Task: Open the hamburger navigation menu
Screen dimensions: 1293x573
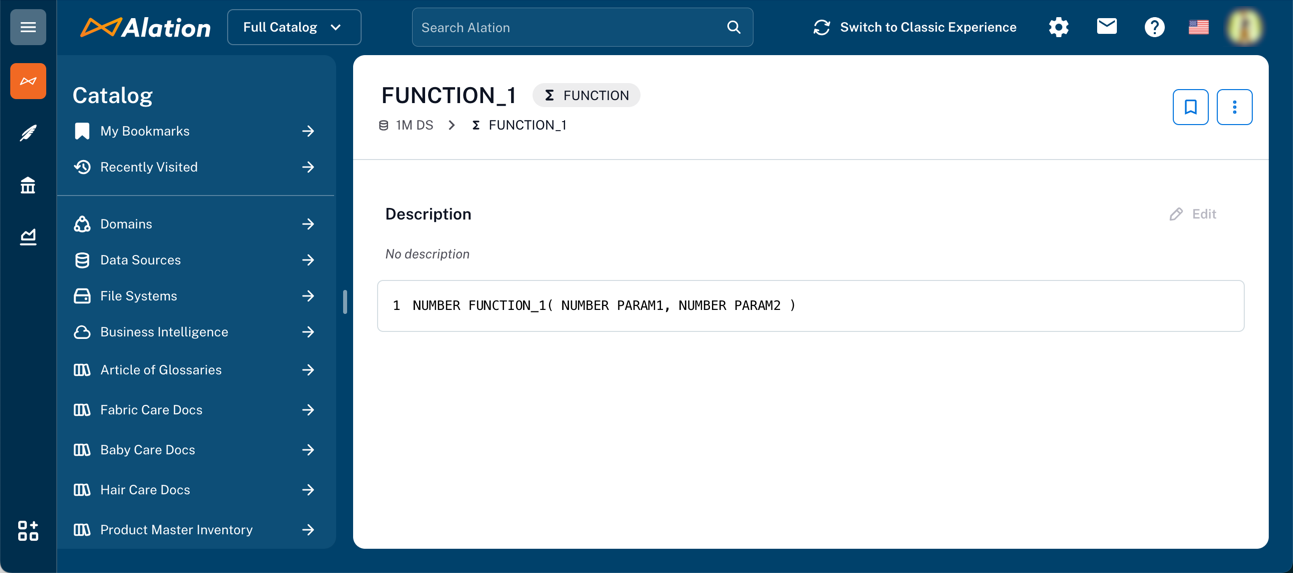Action: [28, 27]
